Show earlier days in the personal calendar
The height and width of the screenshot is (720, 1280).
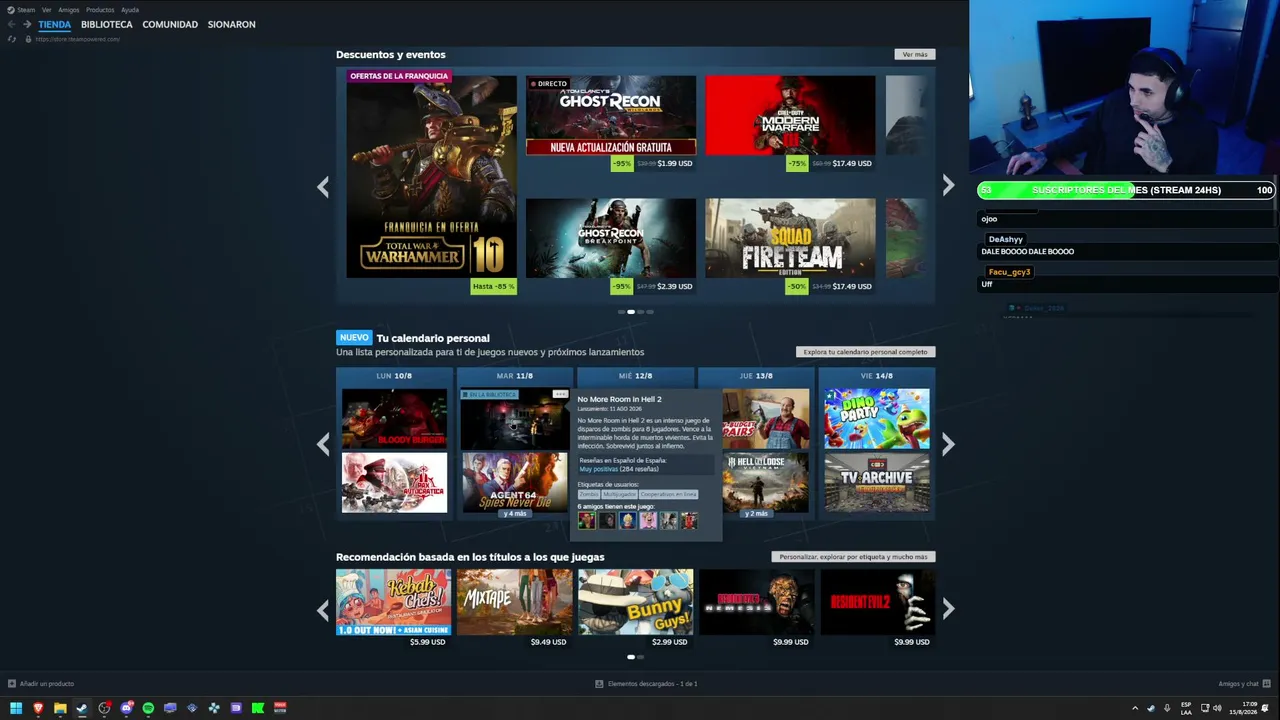(323, 445)
